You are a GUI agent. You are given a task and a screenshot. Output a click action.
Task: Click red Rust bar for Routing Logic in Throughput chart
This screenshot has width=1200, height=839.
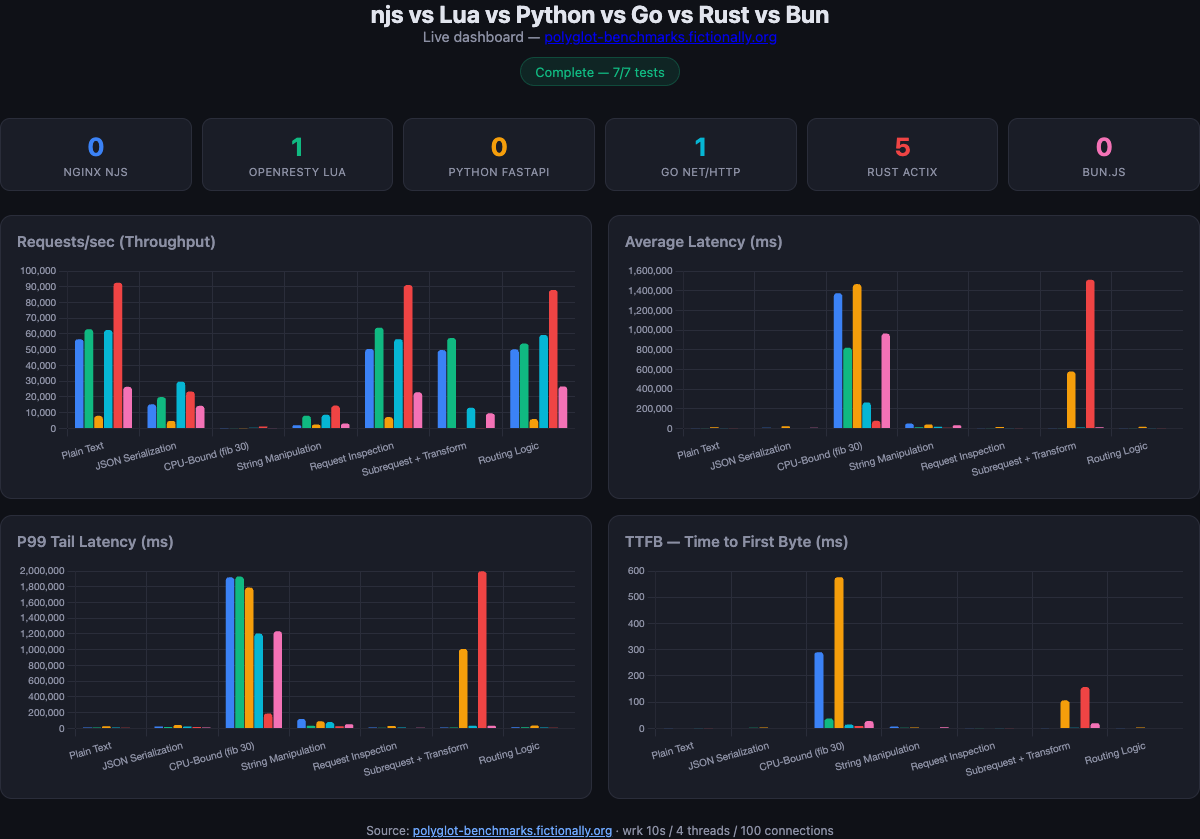[x=553, y=359]
